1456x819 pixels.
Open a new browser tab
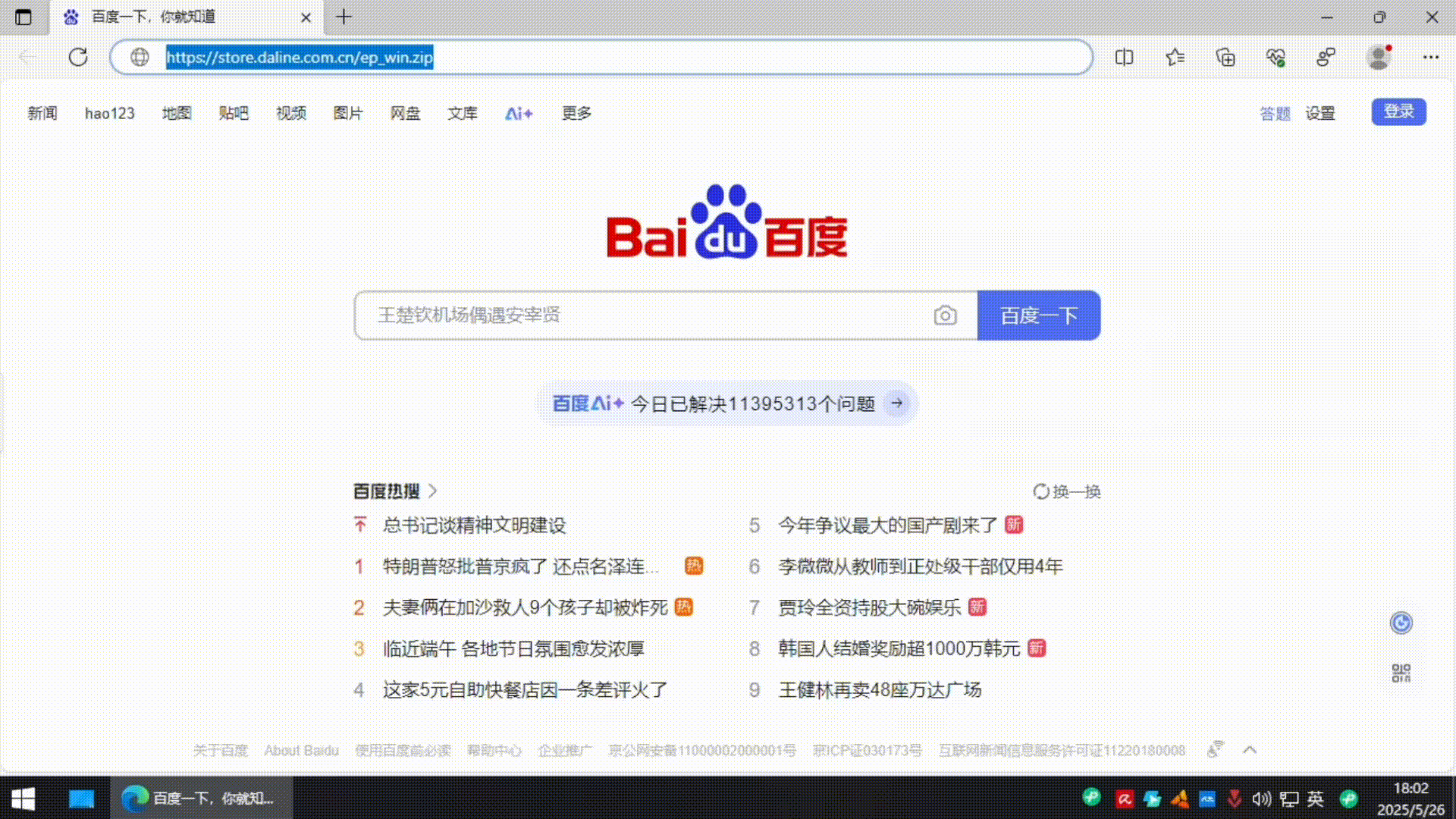coord(344,17)
